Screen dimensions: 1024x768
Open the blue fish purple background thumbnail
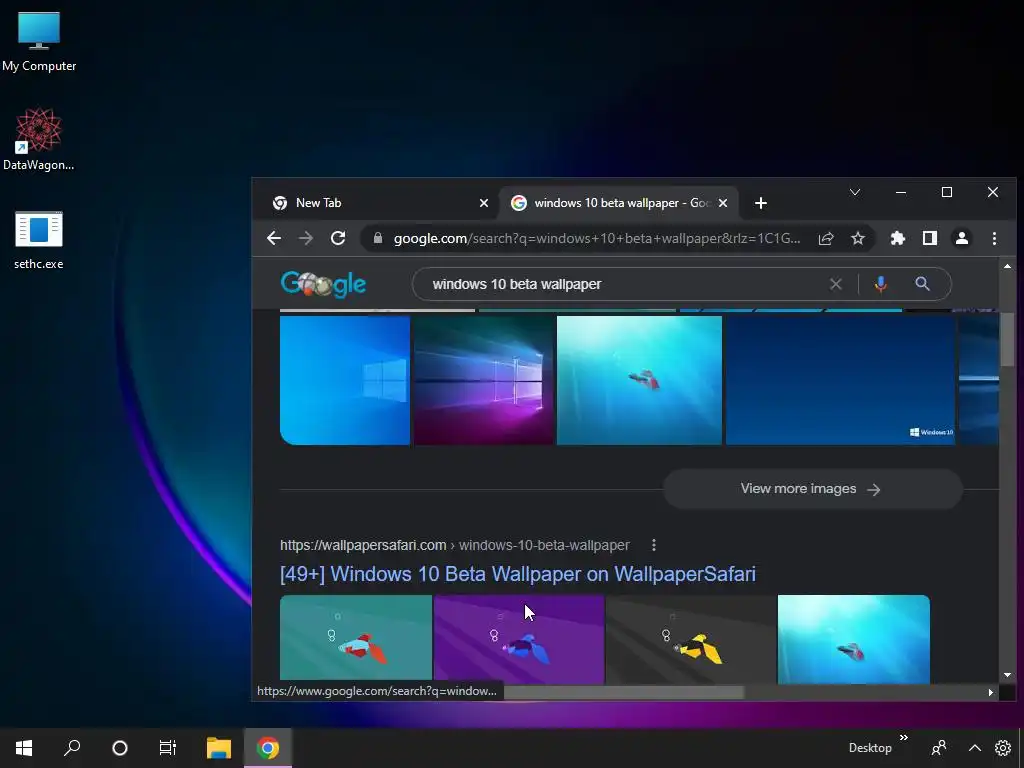pos(519,639)
